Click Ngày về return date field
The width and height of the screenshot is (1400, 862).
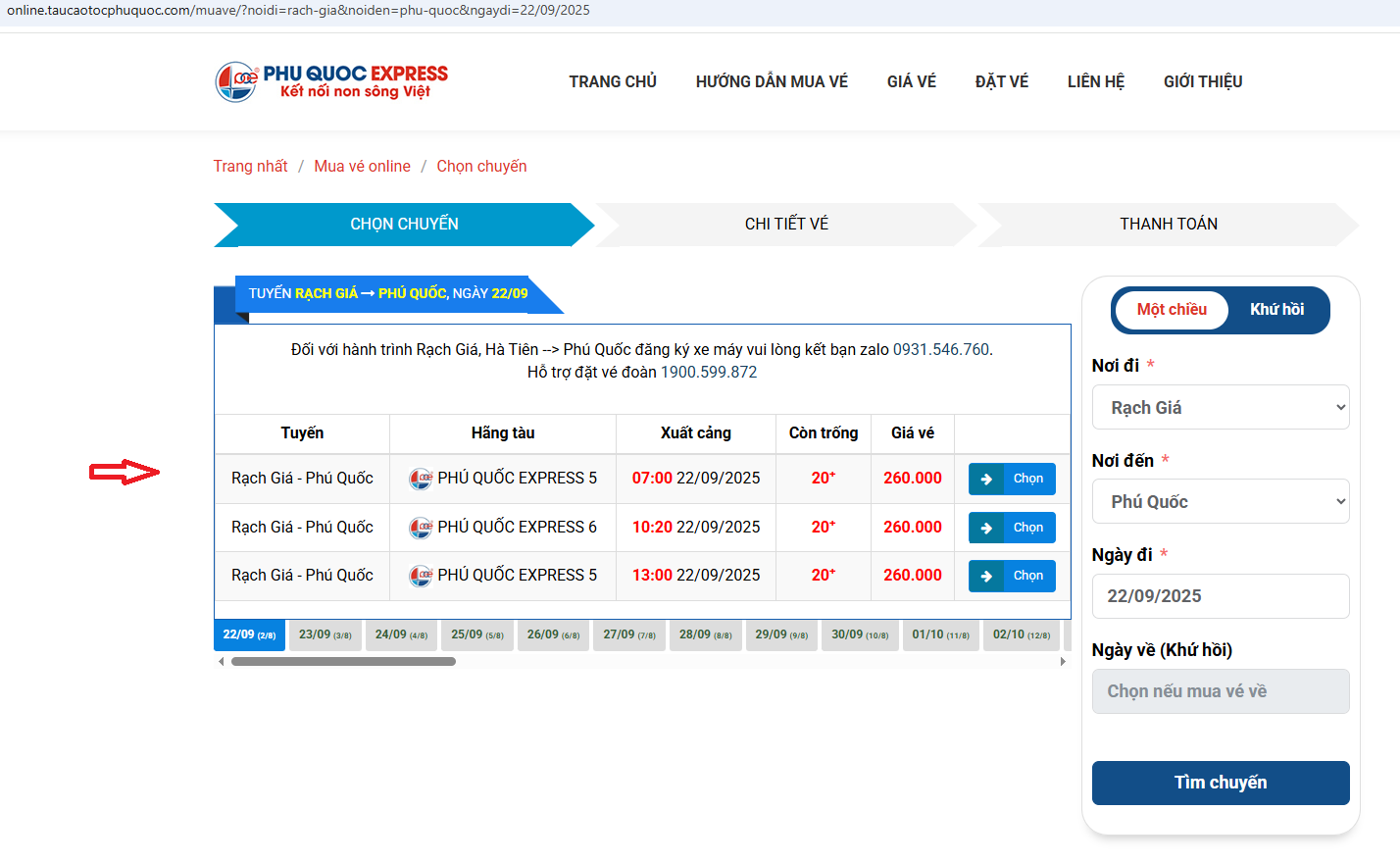1221,691
